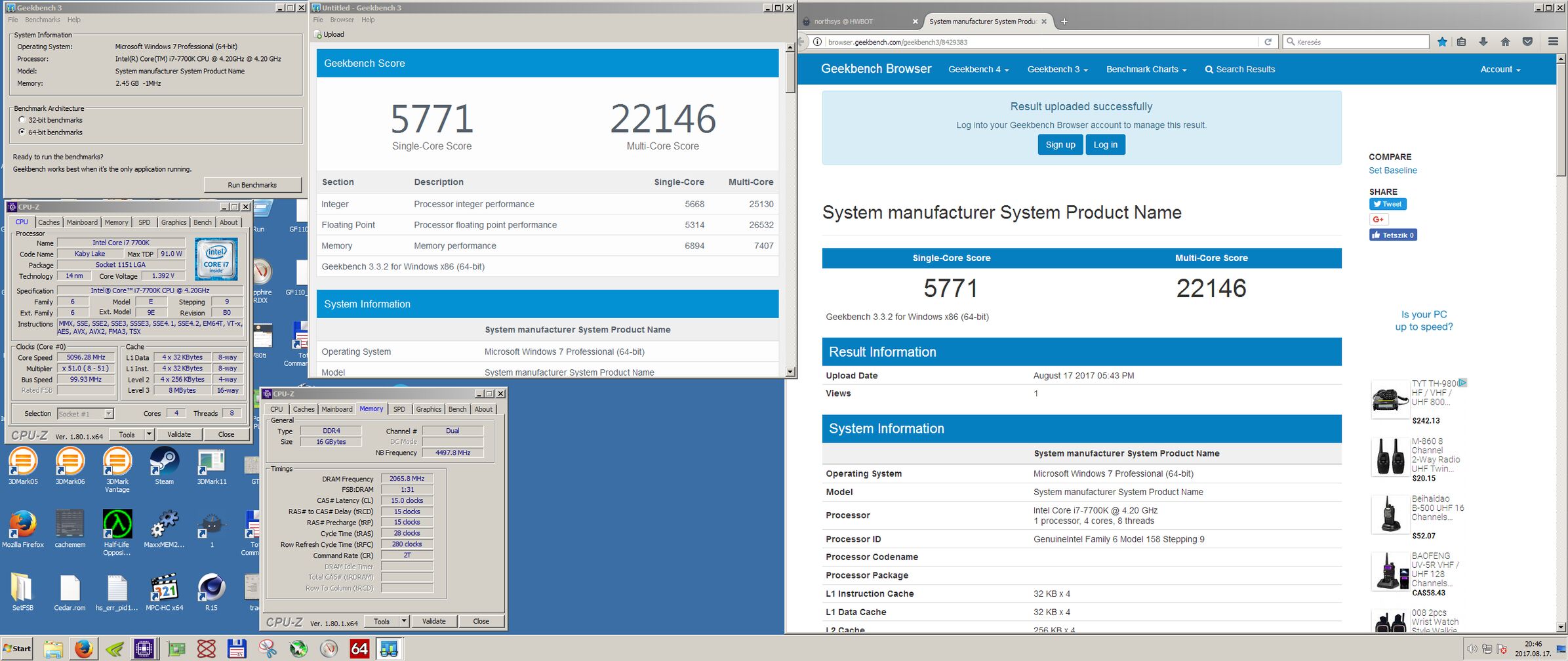
Task: Click the Geekbench results window vertical scrollbar
Action: [790, 209]
